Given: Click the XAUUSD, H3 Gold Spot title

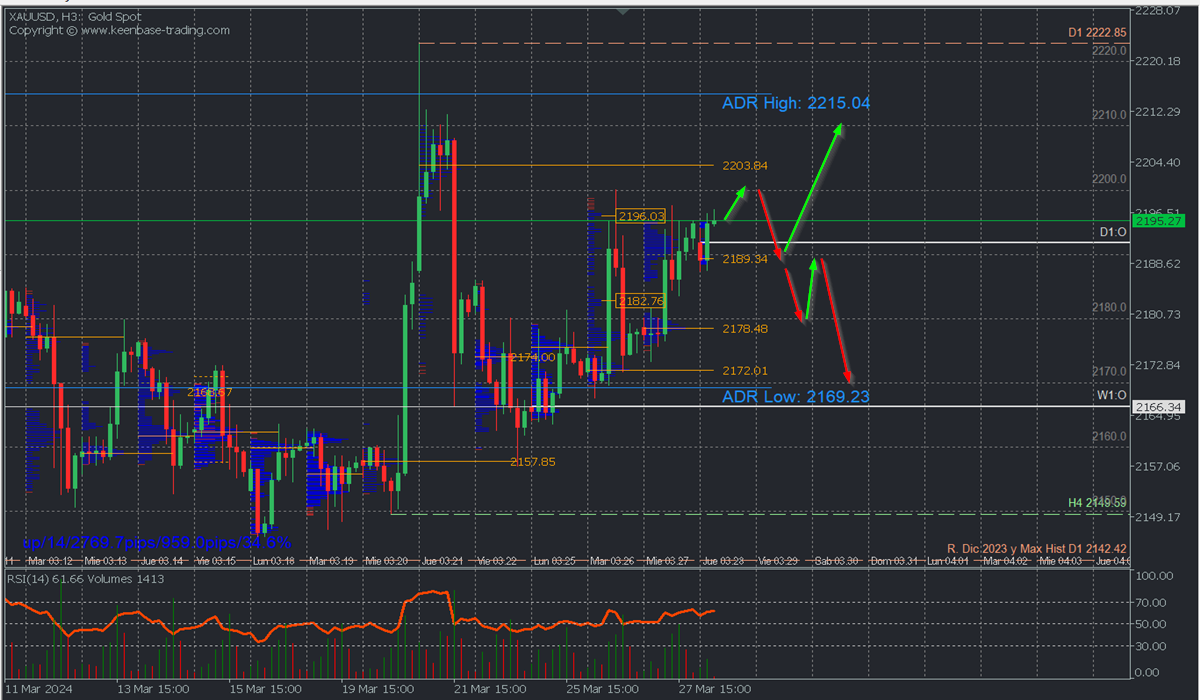Looking at the screenshot, I should [75, 17].
